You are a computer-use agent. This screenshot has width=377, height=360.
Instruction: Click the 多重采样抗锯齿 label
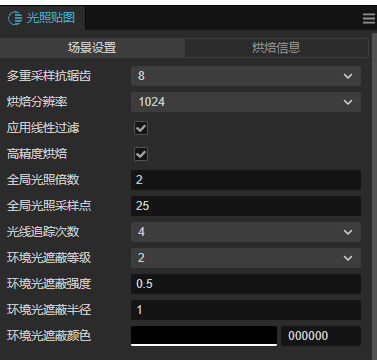49,76
